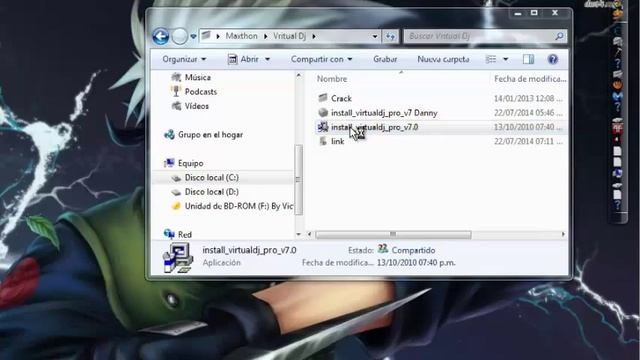The height and width of the screenshot is (360, 640).
Task: Toggle the preview pane icon
Action: (x=528, y=59)
